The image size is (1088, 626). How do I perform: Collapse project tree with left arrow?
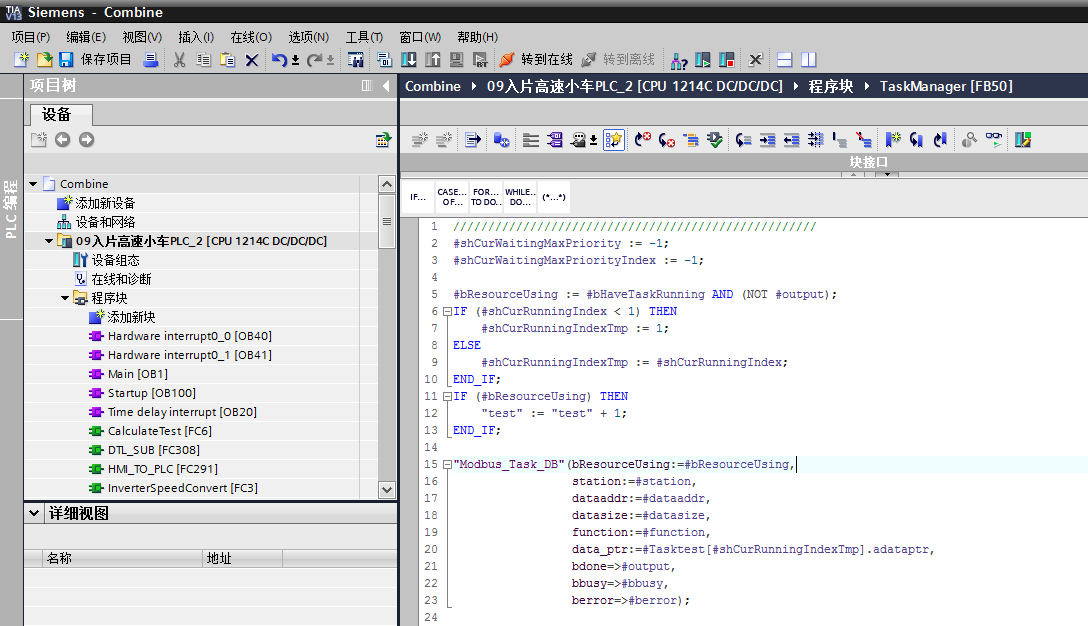pos(386,85)
